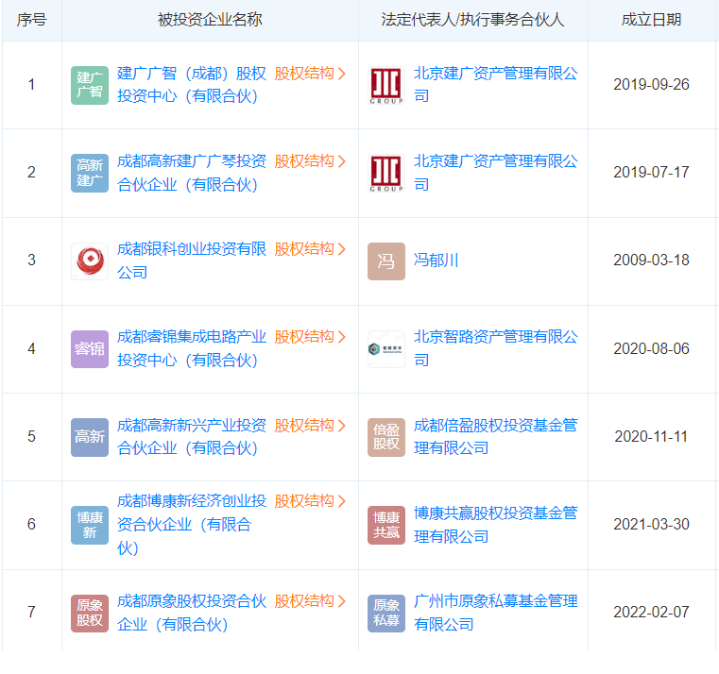Click the 原象私募 logo icon
The width and height of the screenshot is (719, 674).
tap(386, 613)
